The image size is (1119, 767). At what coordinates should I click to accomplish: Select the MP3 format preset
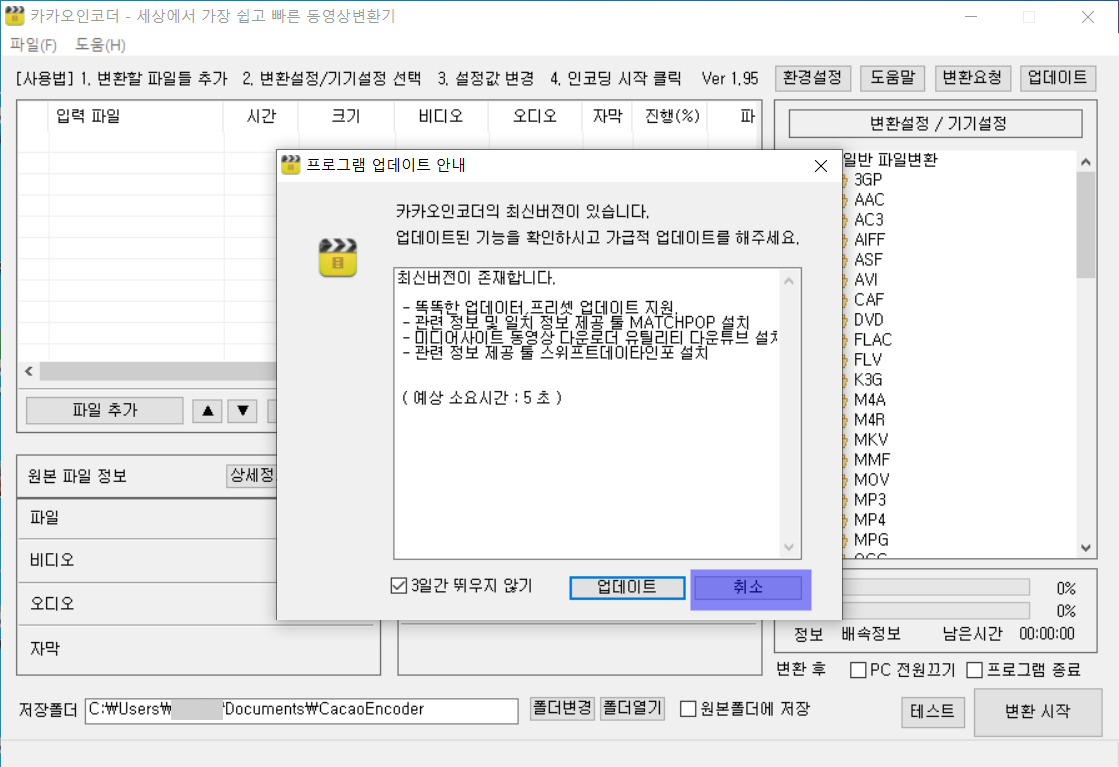click(869, 499)
